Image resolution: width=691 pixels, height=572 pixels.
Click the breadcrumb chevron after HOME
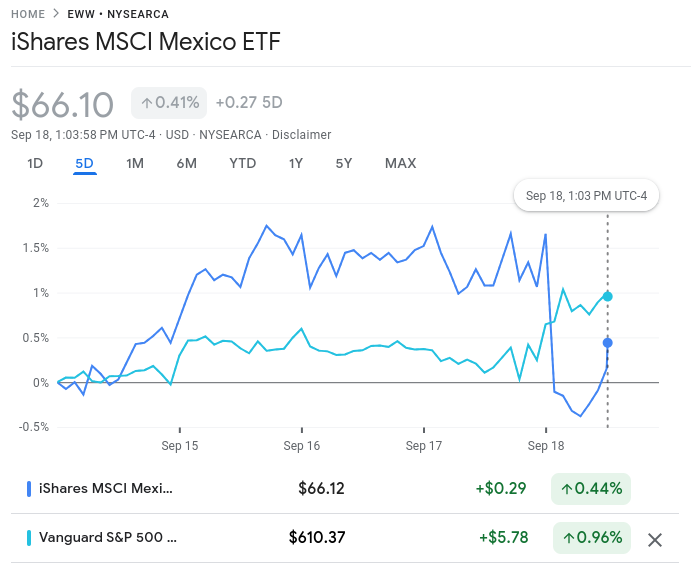(x=56, y=14)
